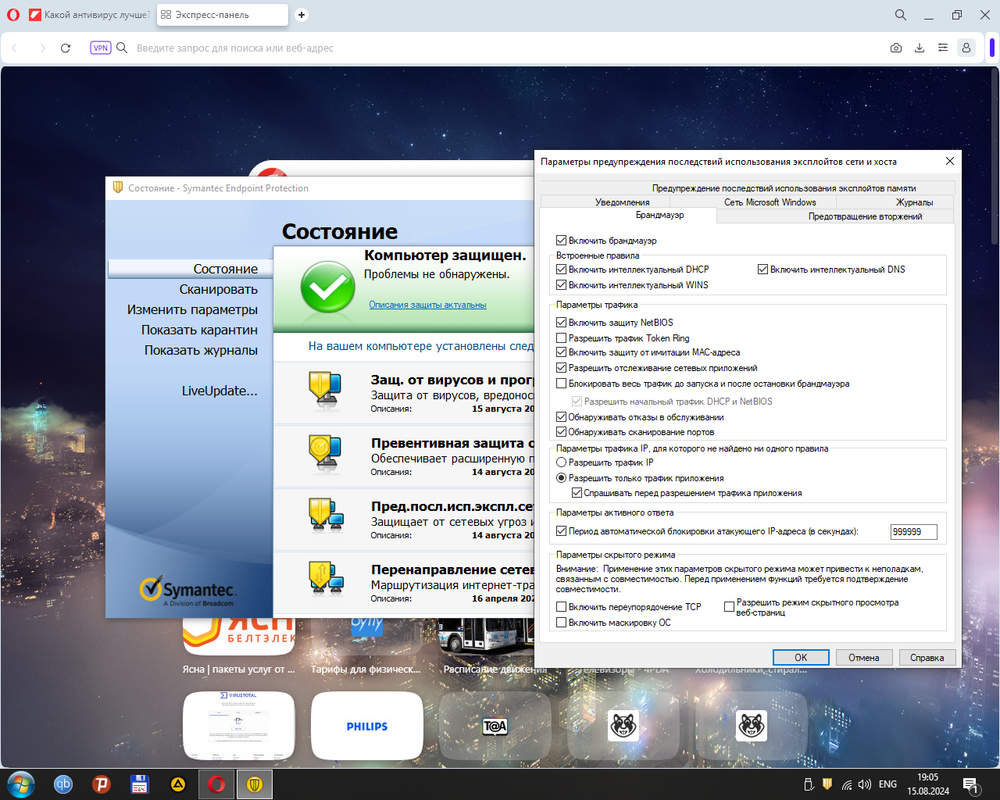Switch to Opera via taskbar icon

(x=216, y=784)
